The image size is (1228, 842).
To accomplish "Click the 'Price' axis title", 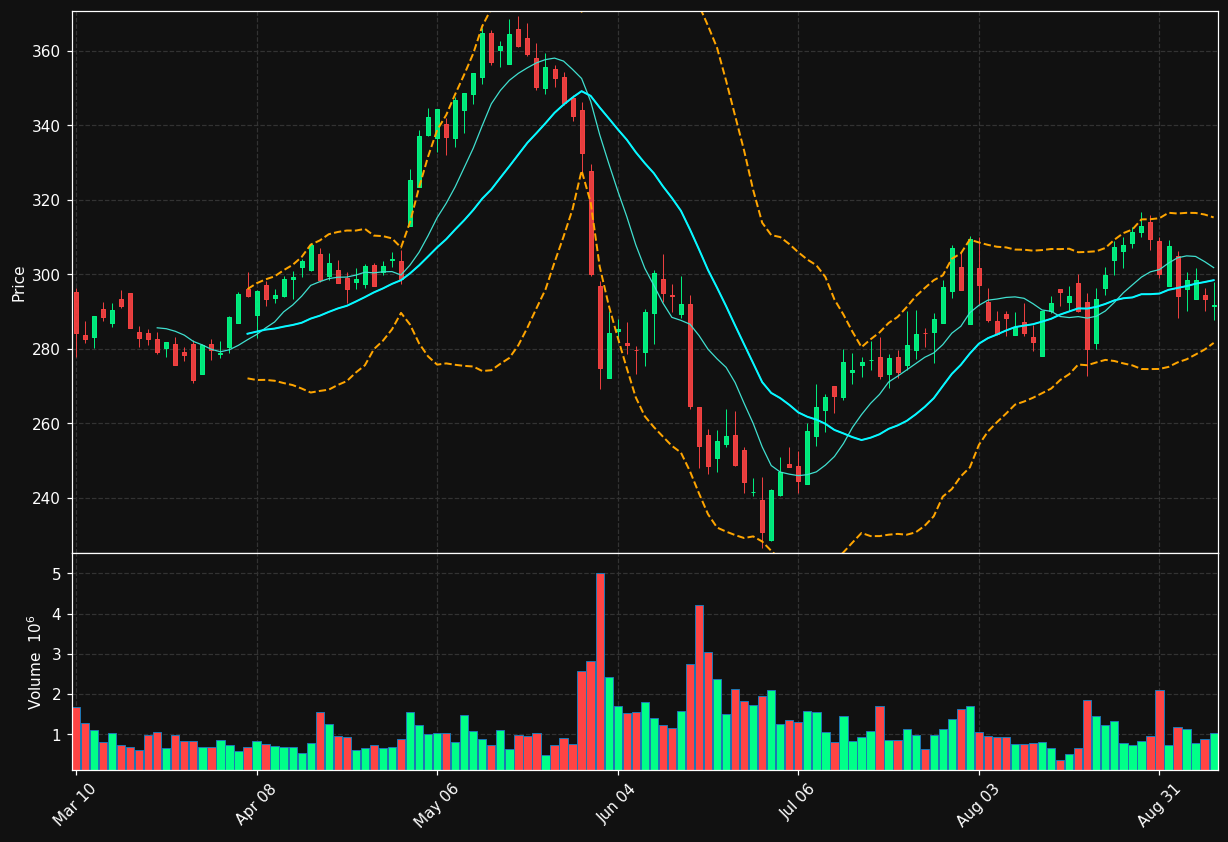I will (x=19, y=283).
